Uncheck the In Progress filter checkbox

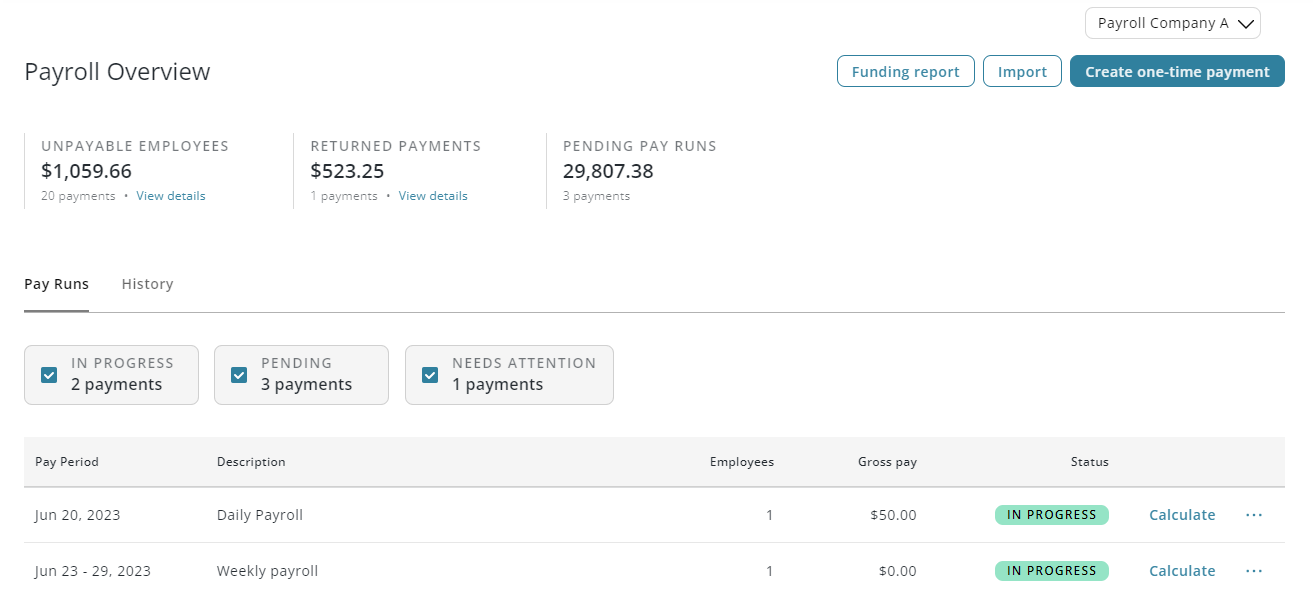[49, 375]
